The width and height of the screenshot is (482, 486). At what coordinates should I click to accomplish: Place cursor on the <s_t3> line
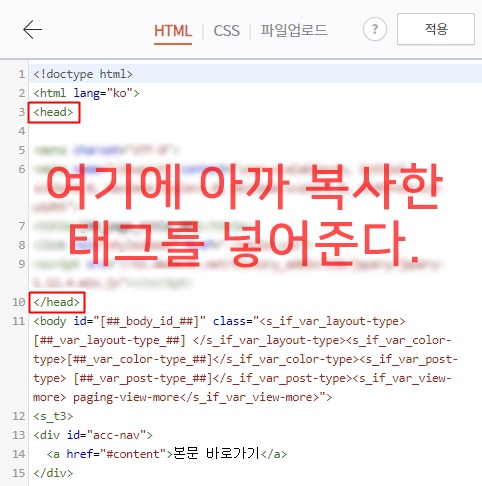[53, 416]
